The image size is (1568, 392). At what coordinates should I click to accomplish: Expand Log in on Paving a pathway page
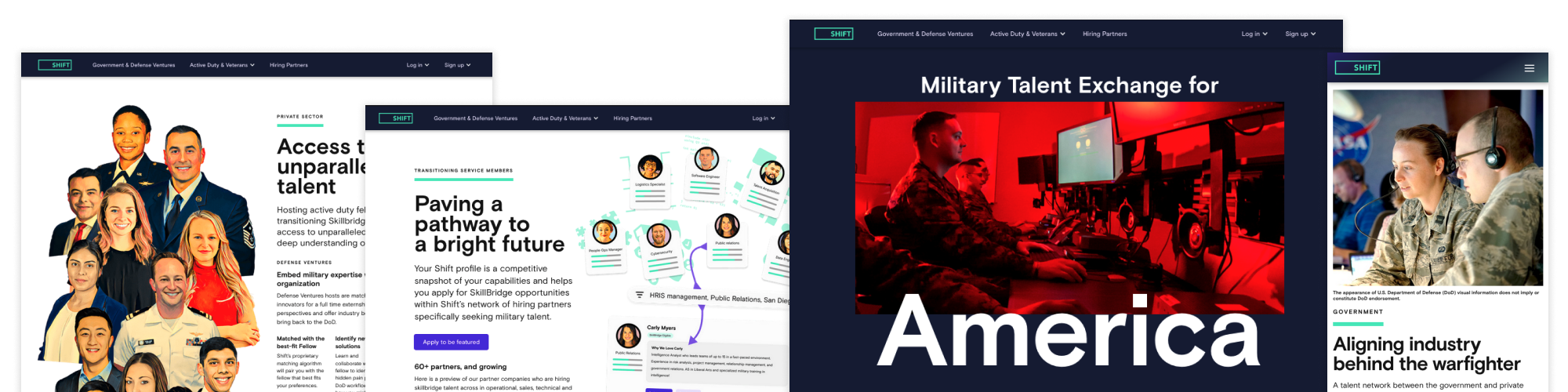764,118
